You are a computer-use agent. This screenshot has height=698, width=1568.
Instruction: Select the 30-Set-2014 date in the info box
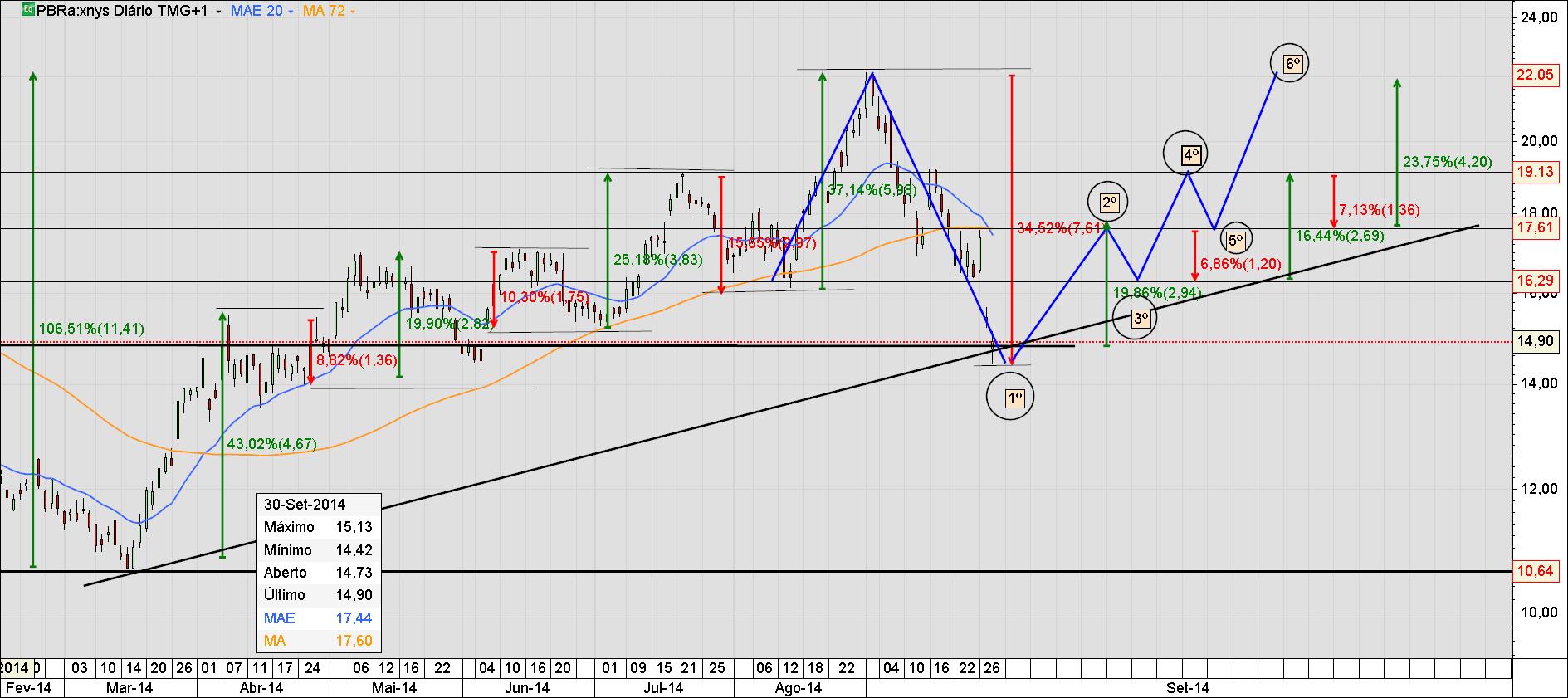[x=305, y=504]
